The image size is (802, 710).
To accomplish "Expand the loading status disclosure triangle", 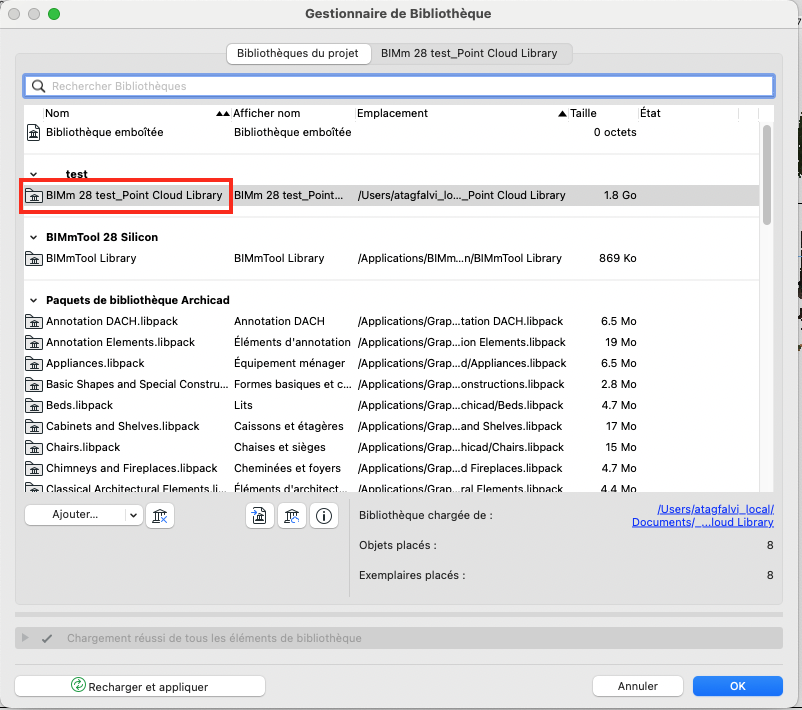I will pyautogui.click(x=25, y=638).
